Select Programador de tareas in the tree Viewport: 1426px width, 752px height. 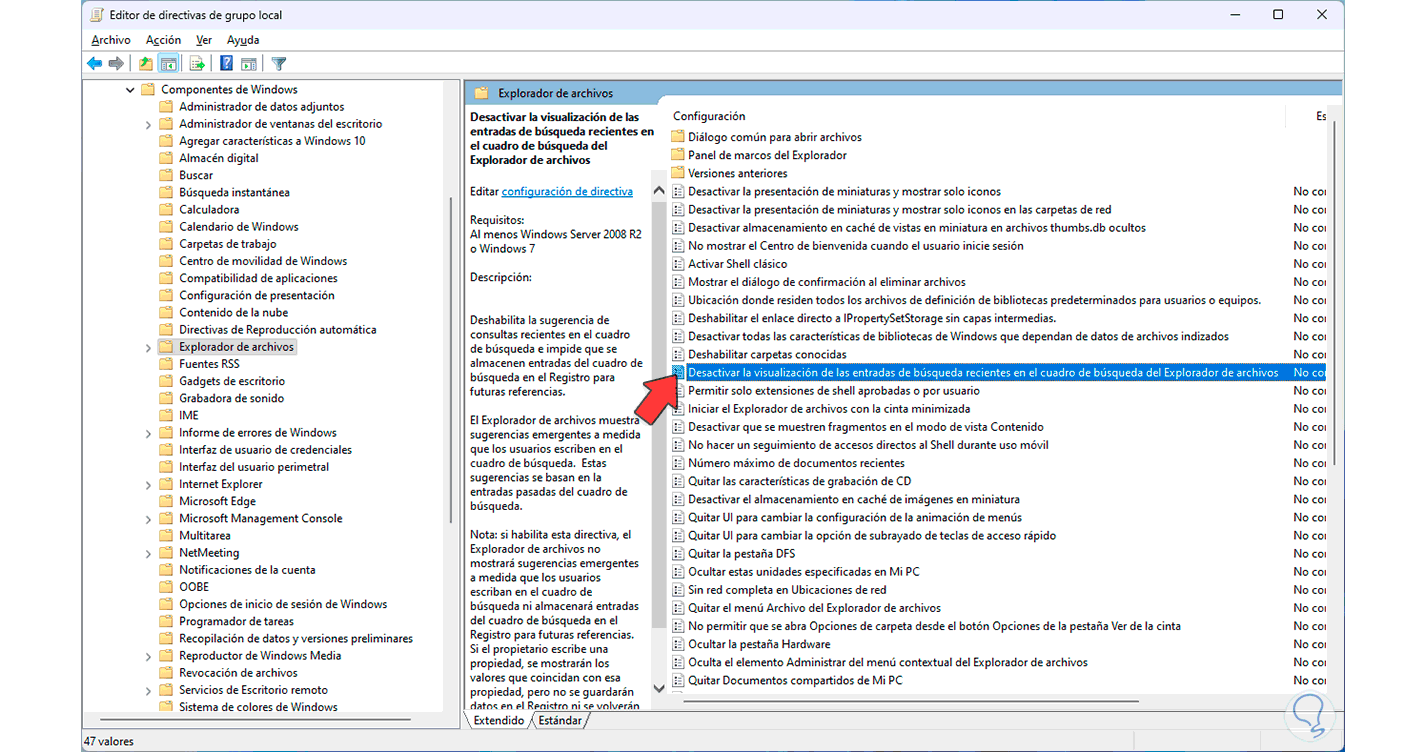pos(236,621)
